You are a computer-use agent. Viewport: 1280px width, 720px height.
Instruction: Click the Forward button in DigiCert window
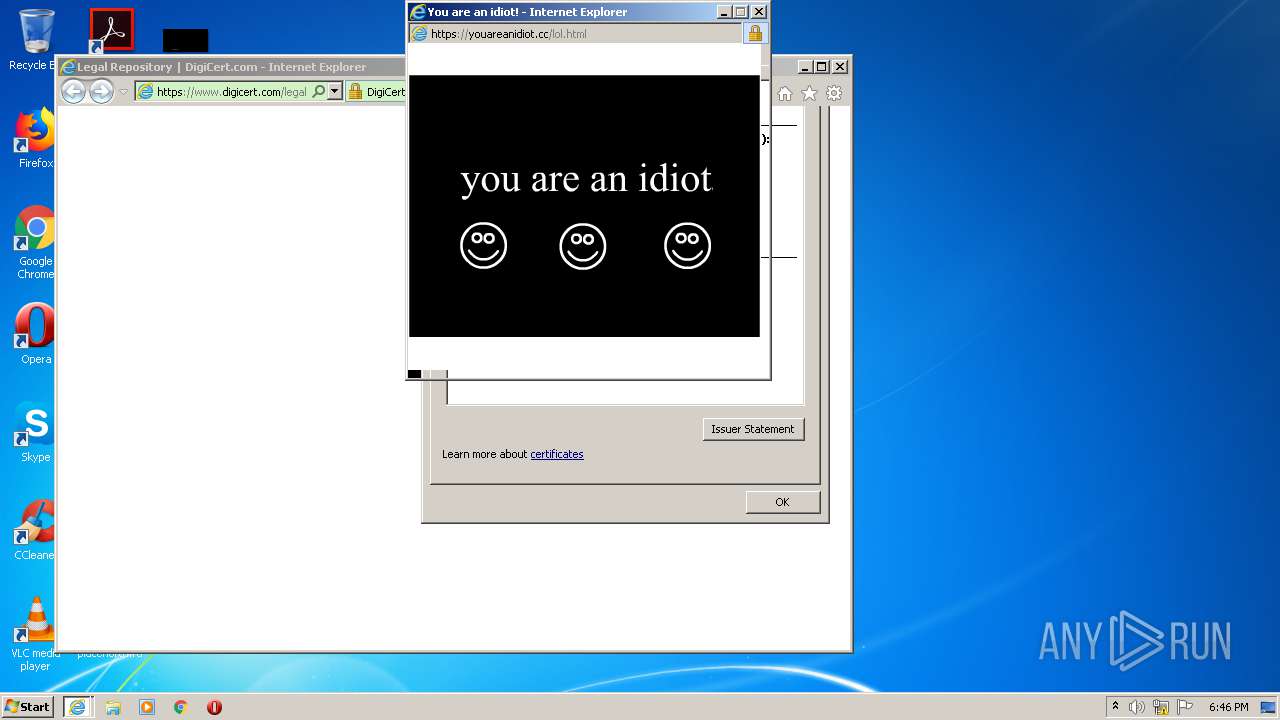pyautogui.click(x=101, y=91)
